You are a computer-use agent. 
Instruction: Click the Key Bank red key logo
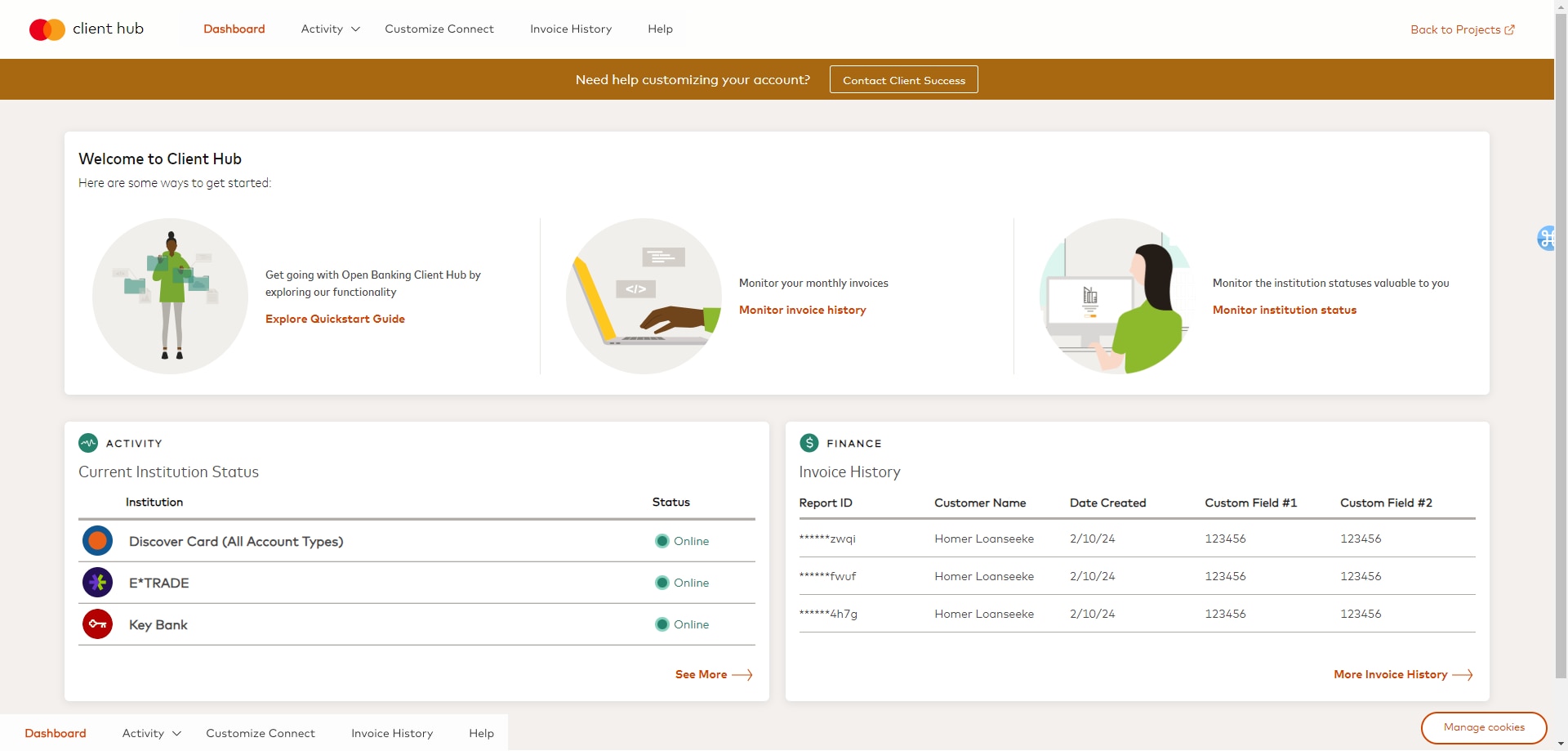98,624
